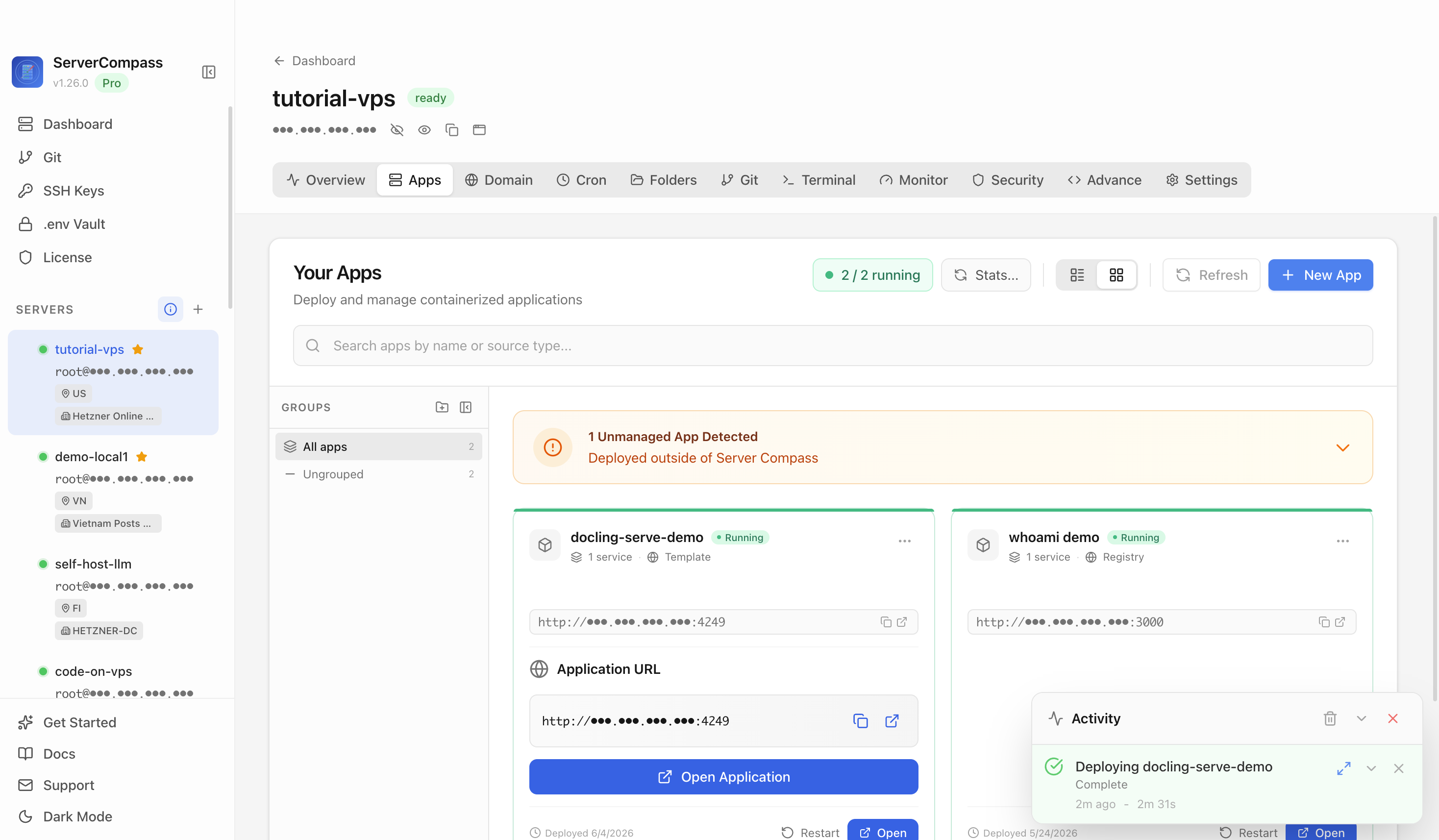Viewport: 1439px width, 840px height.
Task: Collapse the Activity panel chevron
Action: pyautogui.click(x=1362, y=718)
